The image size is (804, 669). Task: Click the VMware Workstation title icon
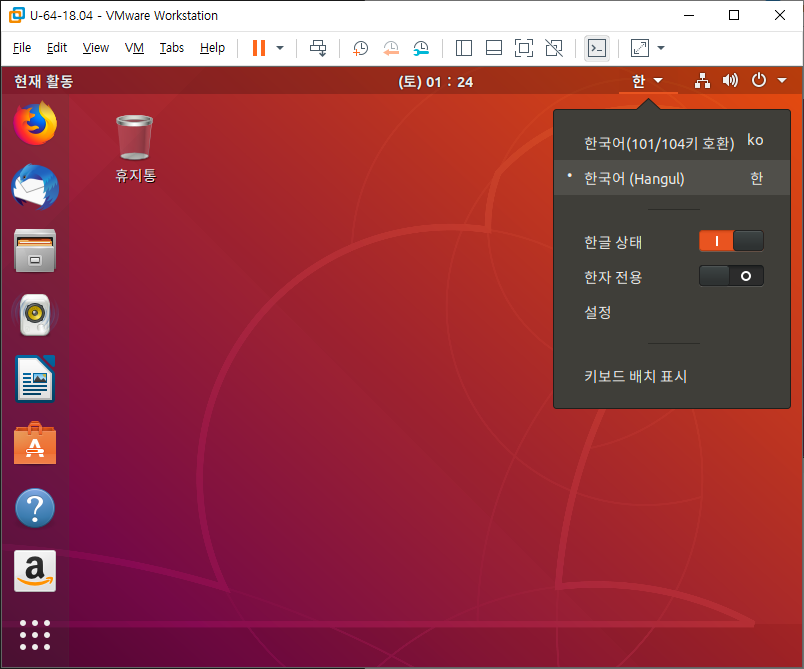click(16, 15)
